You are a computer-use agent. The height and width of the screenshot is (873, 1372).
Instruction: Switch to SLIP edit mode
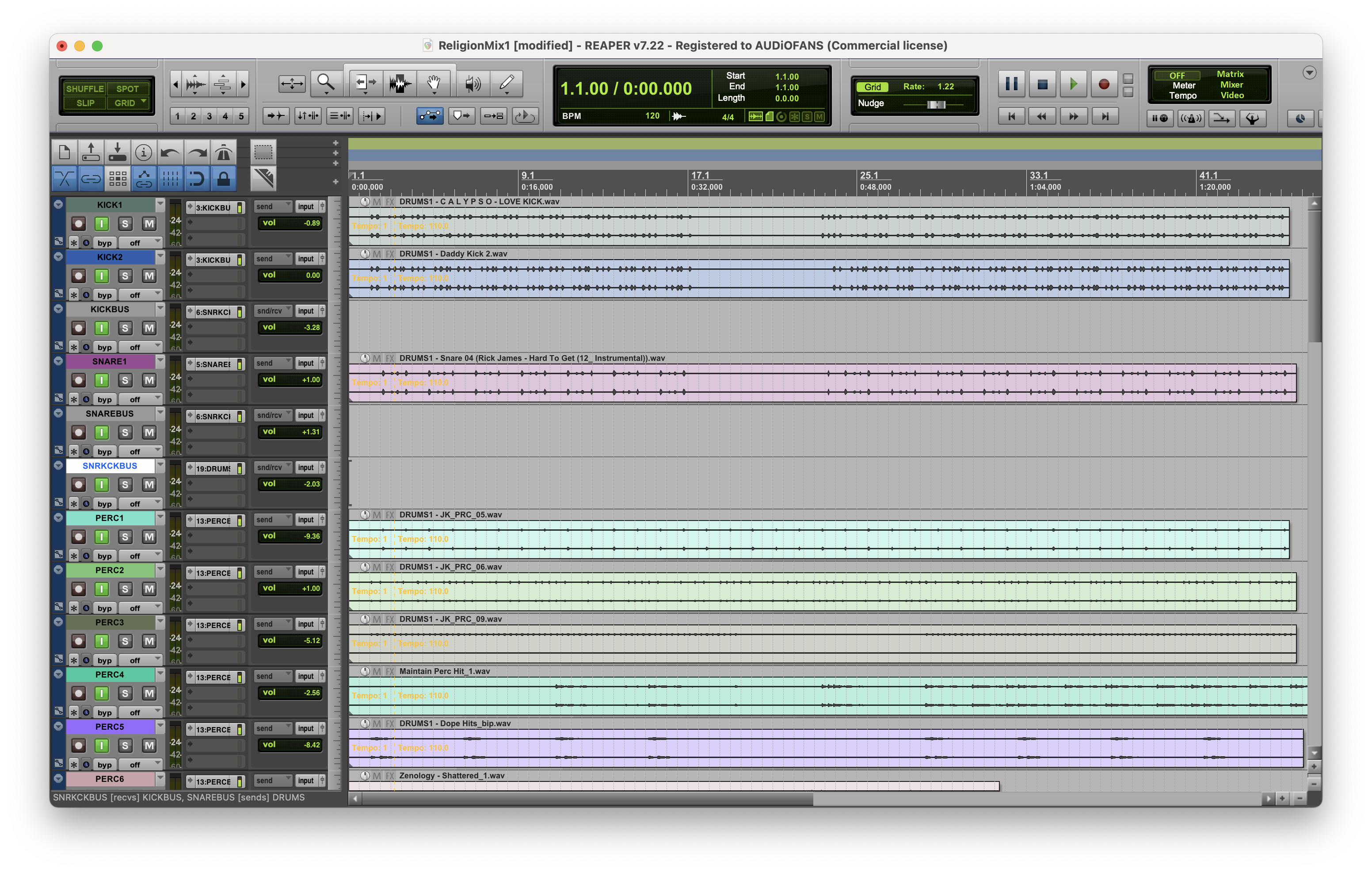click(85, 103)
